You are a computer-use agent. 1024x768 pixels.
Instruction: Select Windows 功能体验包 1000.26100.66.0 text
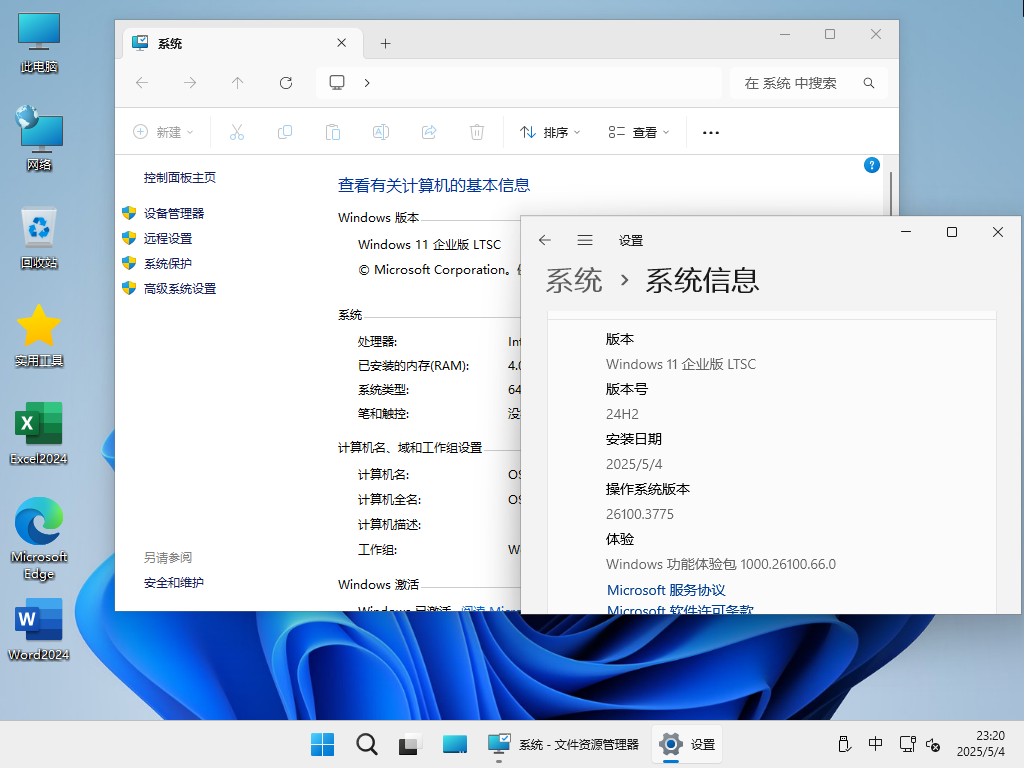click(721, 564)
